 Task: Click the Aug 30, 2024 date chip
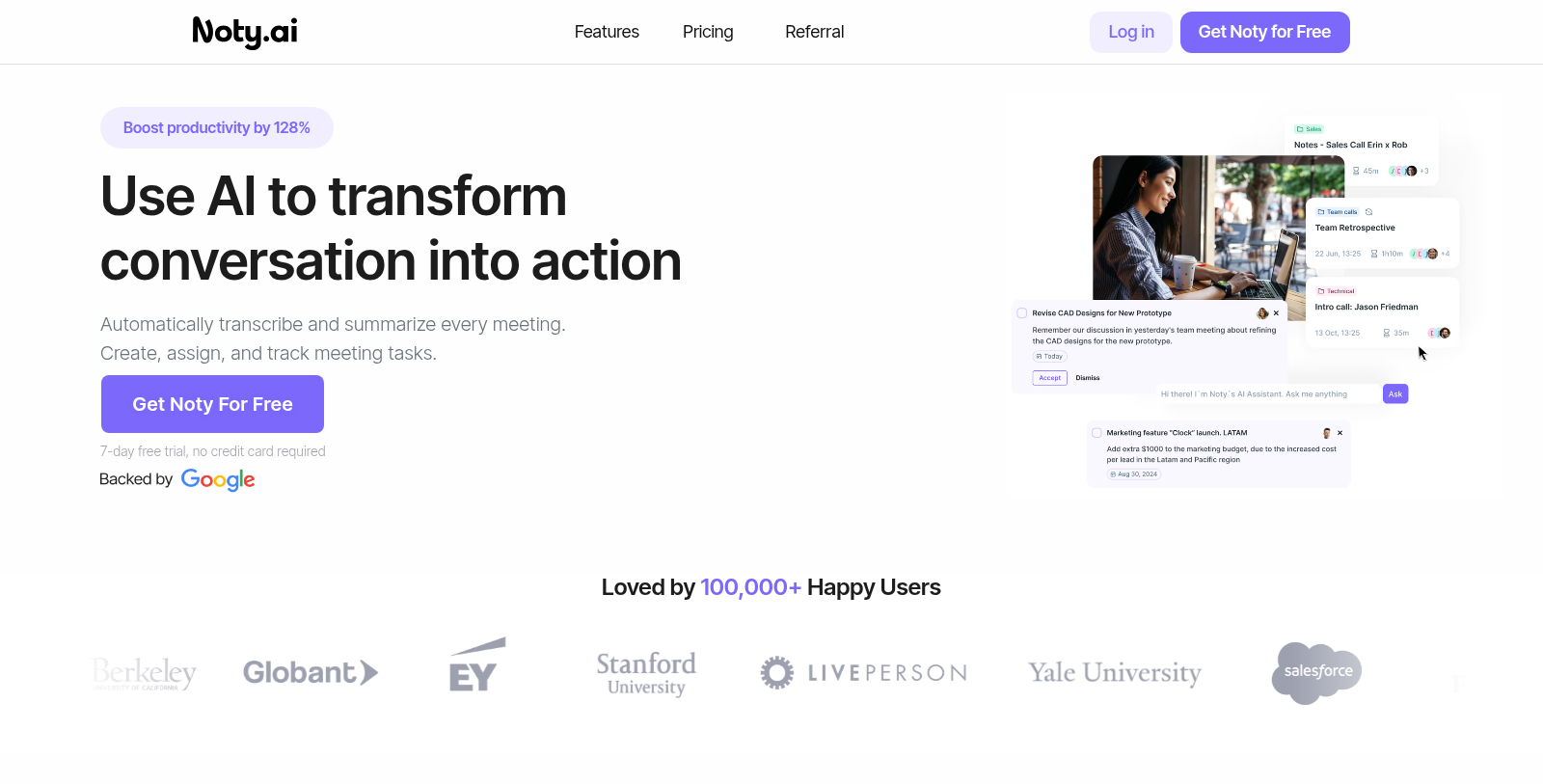click(1134, 474)
